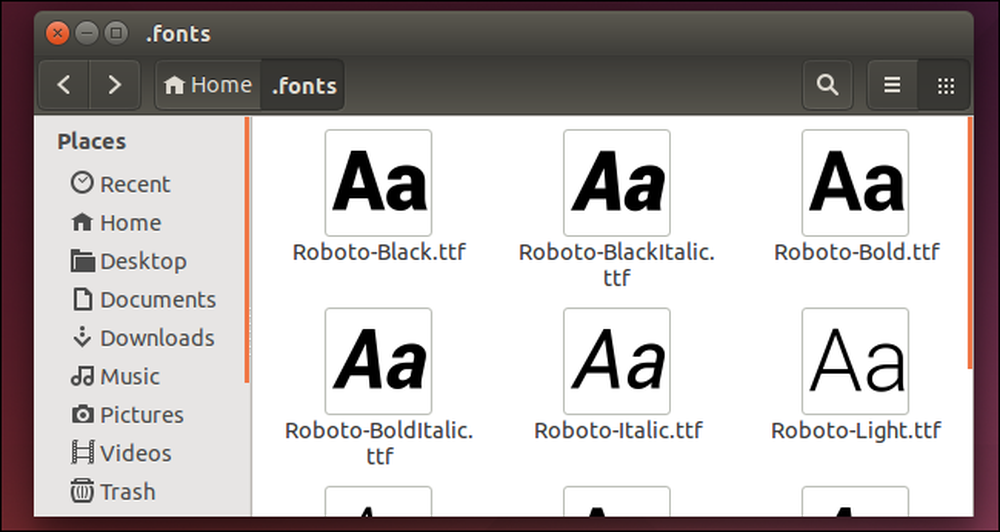Close the .fonts window
The height and width of the screenshot is (532, 1000).
57,33
